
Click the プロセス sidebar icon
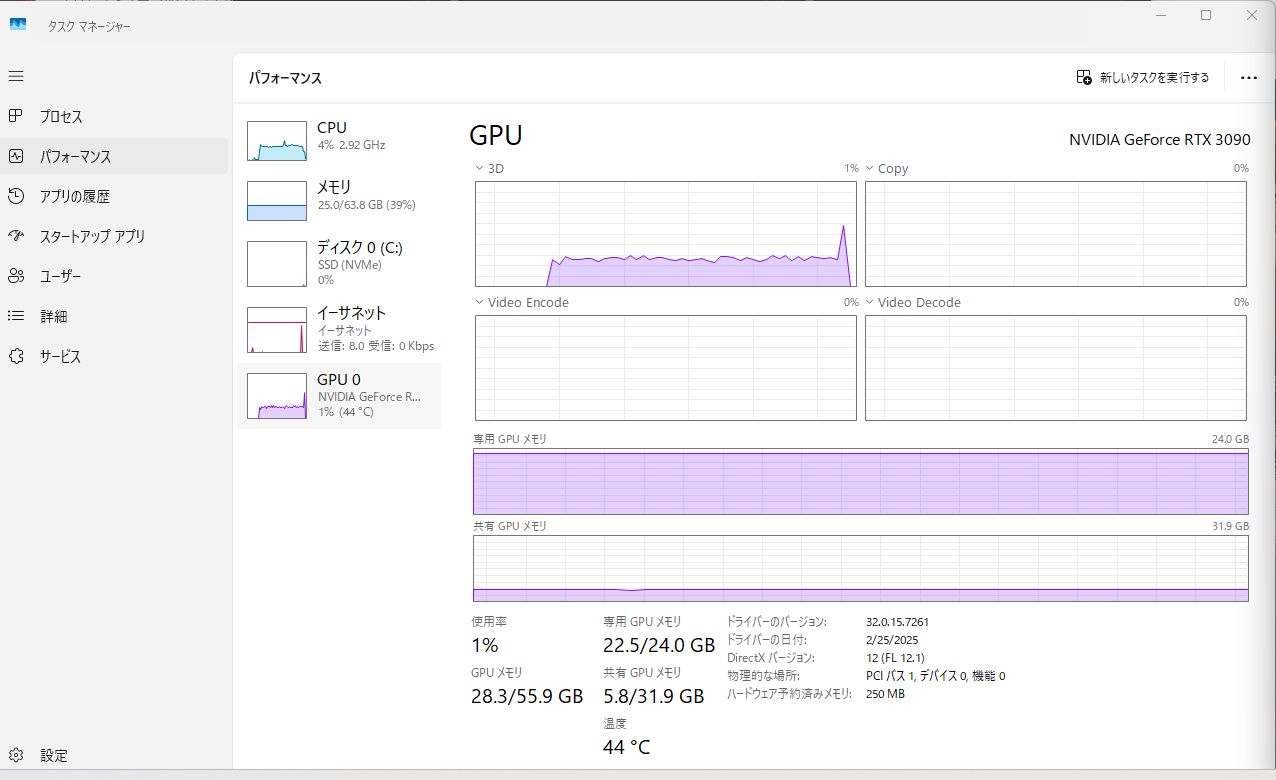[16, 116]
